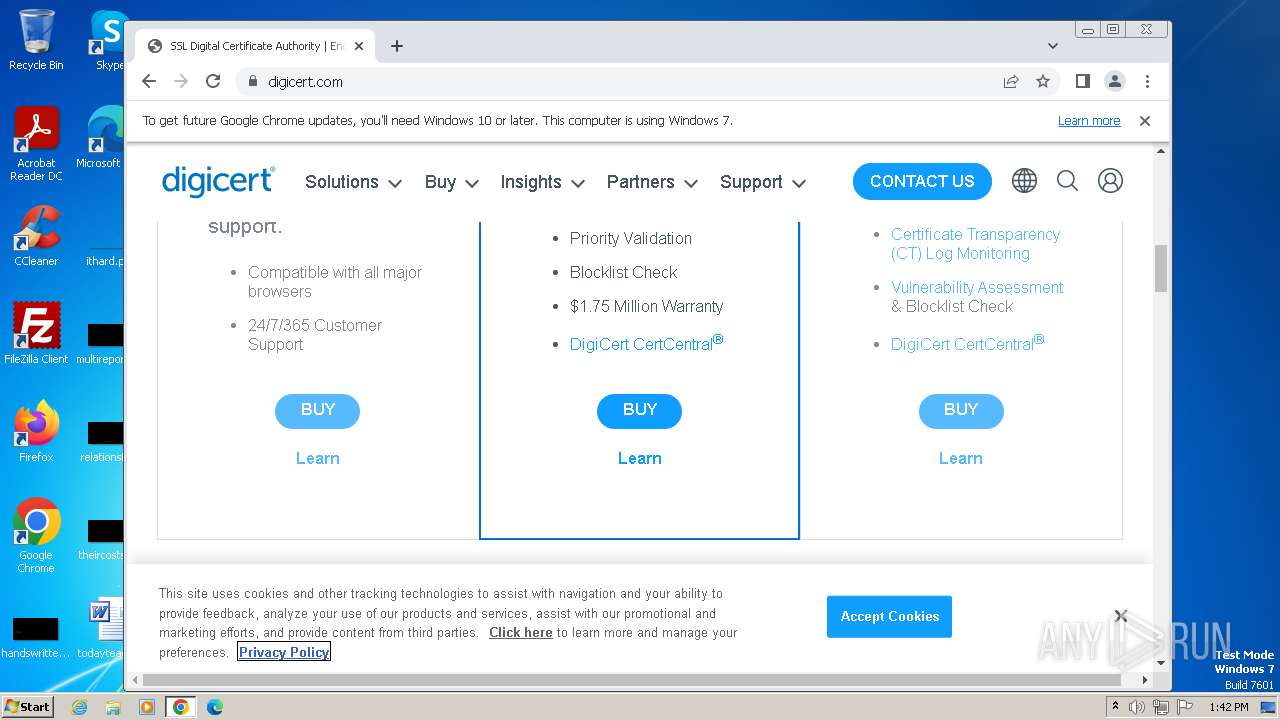Select the Acrobat Reader DC desktop shortcut
The height and width of the screenshot is (720, 1280).
[36, 144]
